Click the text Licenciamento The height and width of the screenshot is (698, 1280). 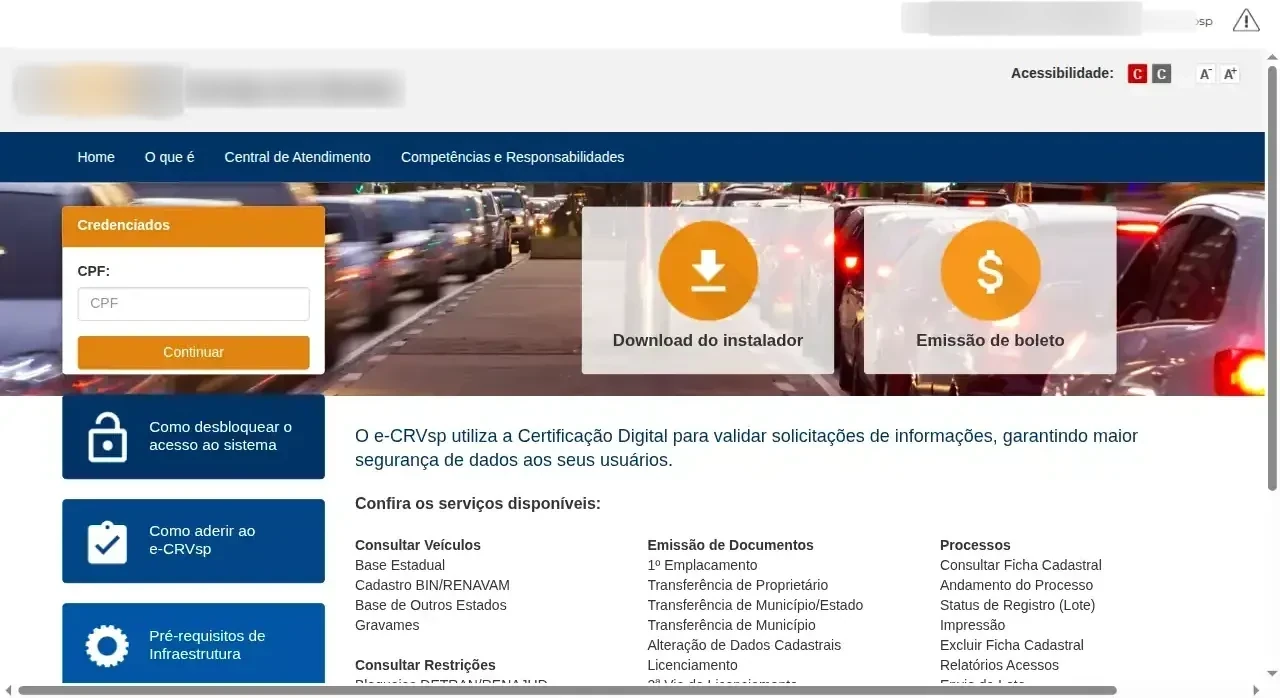click(x=692, y=665)
